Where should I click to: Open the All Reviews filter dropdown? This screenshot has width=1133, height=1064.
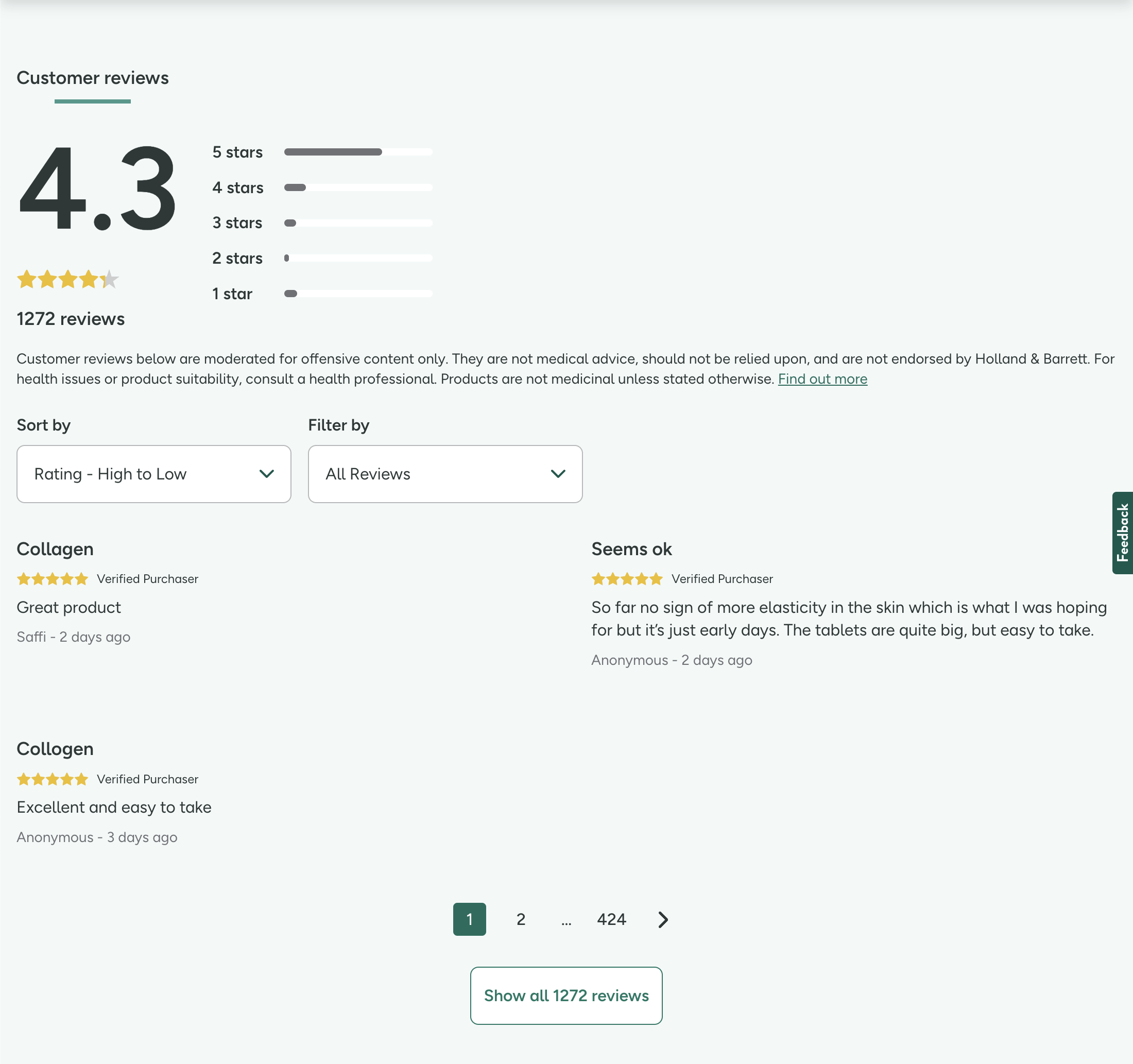pyautogui.click(x=445, y=474)
